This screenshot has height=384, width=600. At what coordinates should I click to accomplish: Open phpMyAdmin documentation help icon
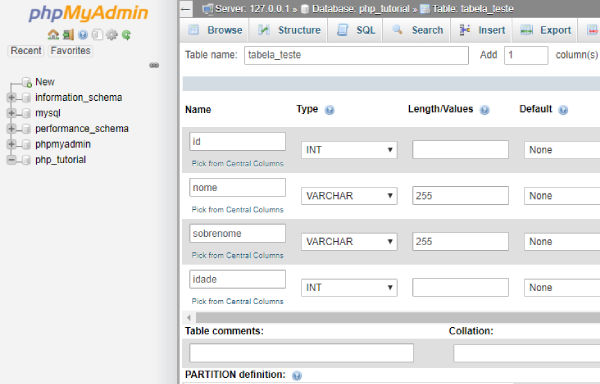pyautogui.click(x=83, y=35)
